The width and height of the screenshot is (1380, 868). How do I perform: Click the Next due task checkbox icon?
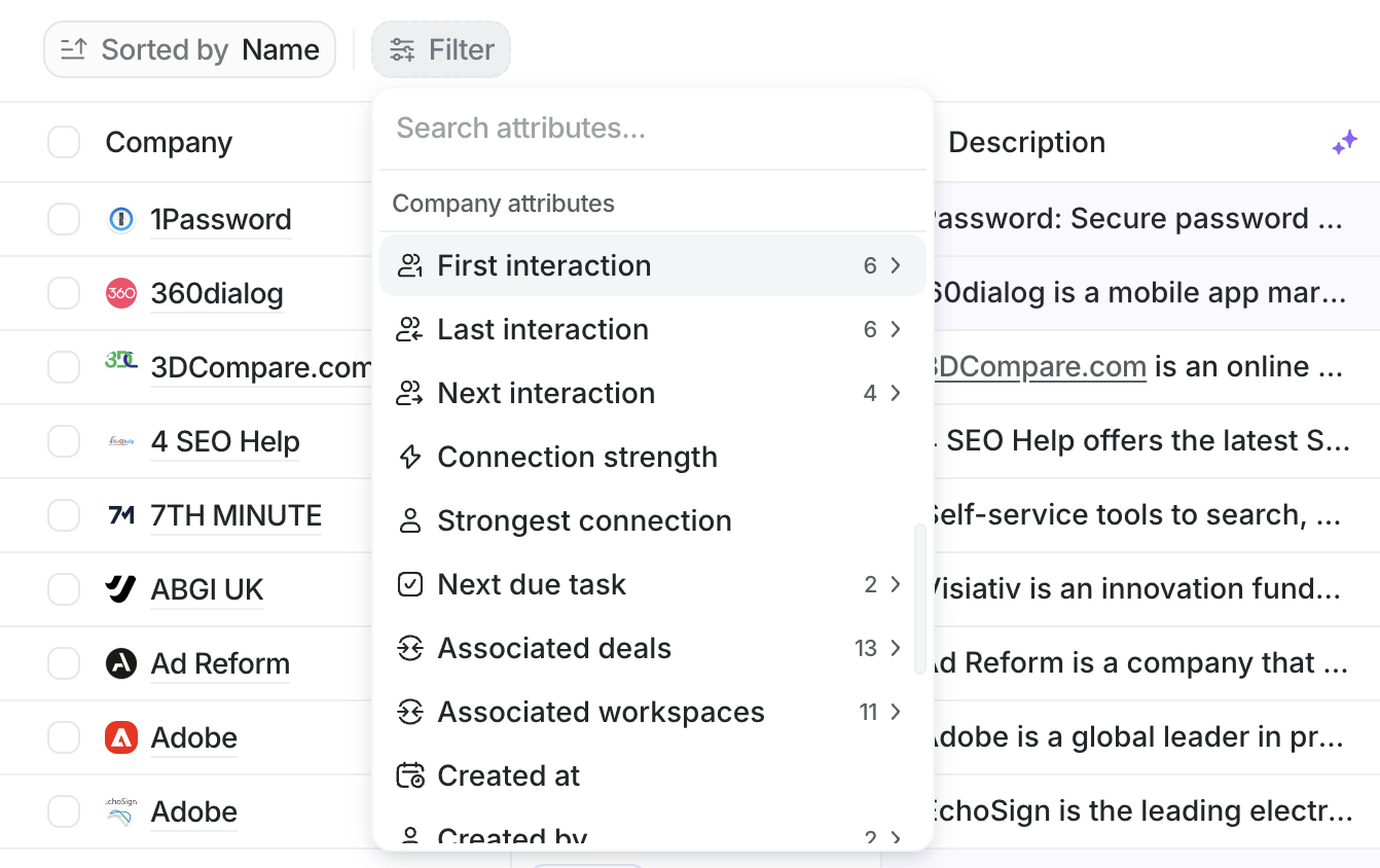point(410,585)
